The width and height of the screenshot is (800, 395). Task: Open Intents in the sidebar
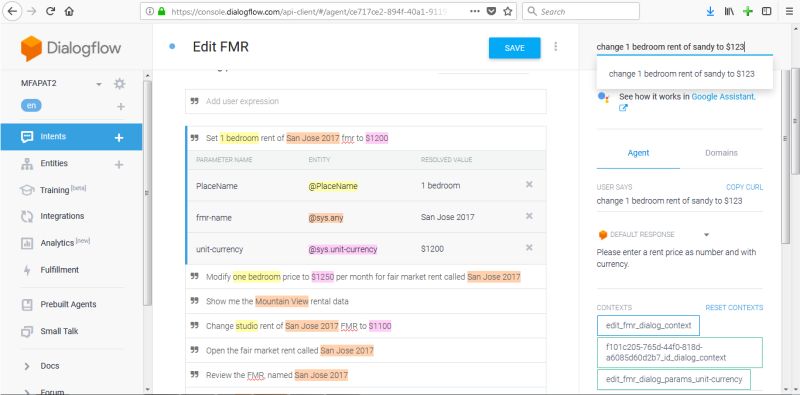point(71,137)
